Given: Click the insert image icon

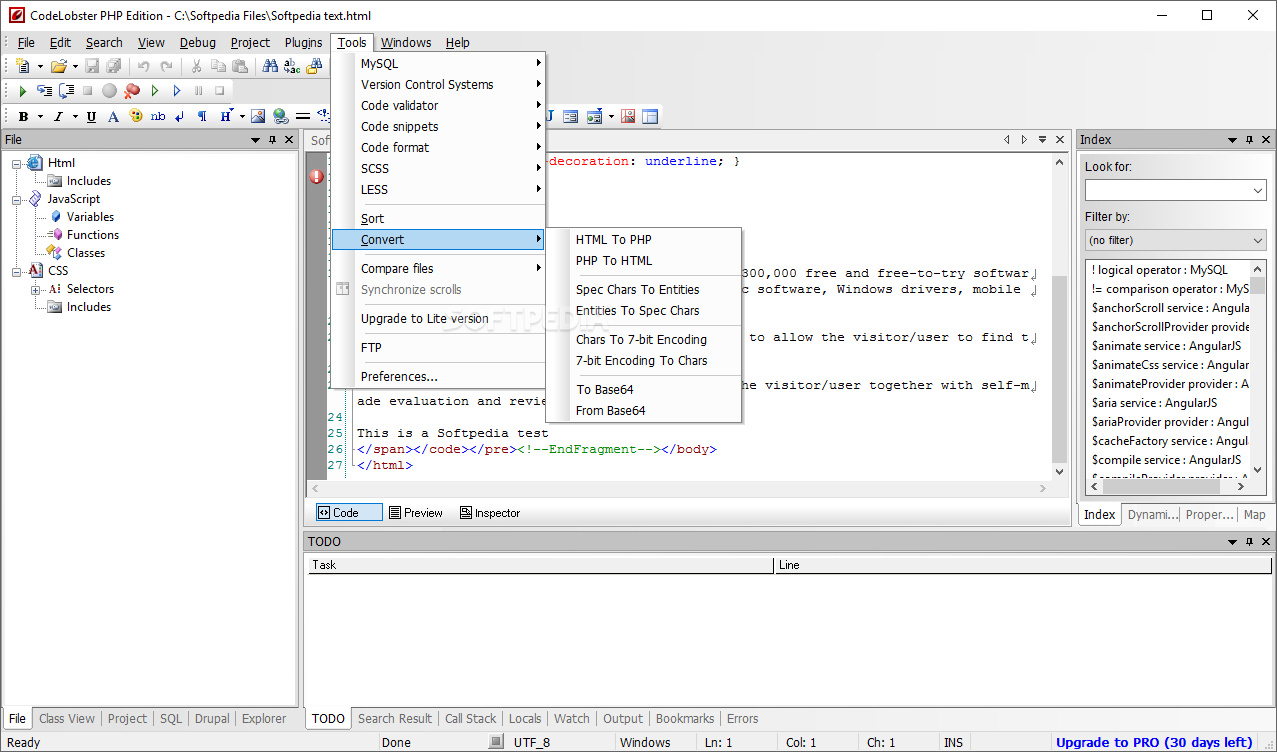Looking at the screenshot, I should pyautogui.click(x=258, y=116).
